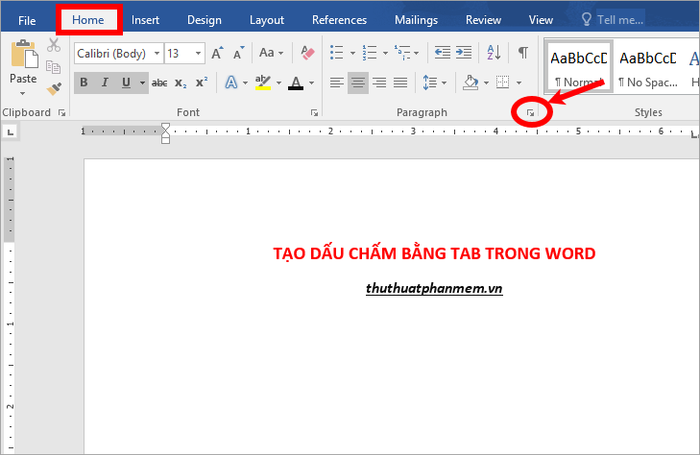Click the Justify alignment icon
The width and height of the screenshot is (700, 455).
click(x=400, y=83)
